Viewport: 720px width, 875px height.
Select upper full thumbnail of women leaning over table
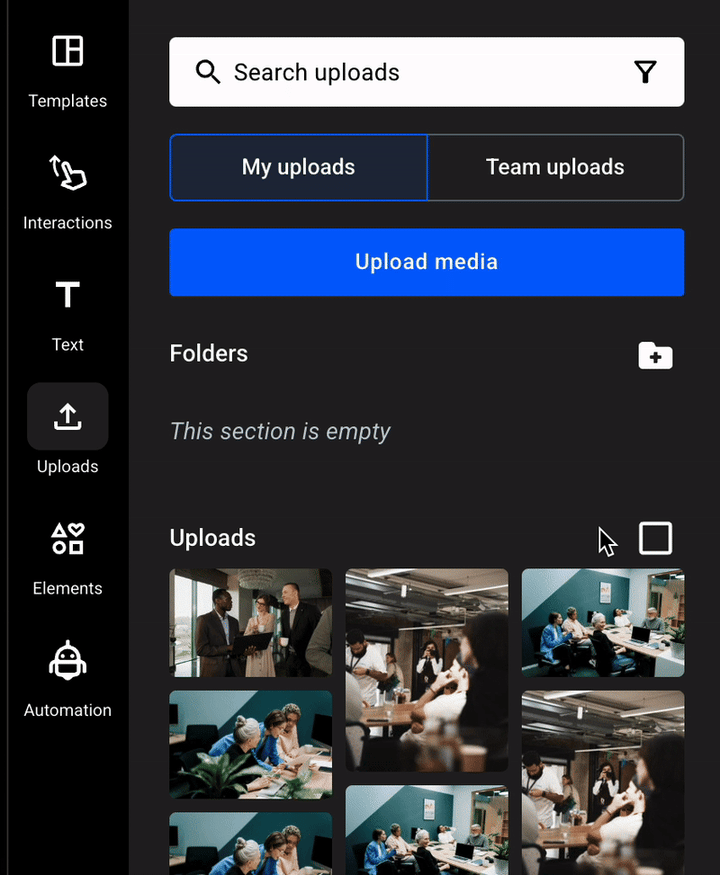(251, 744)
